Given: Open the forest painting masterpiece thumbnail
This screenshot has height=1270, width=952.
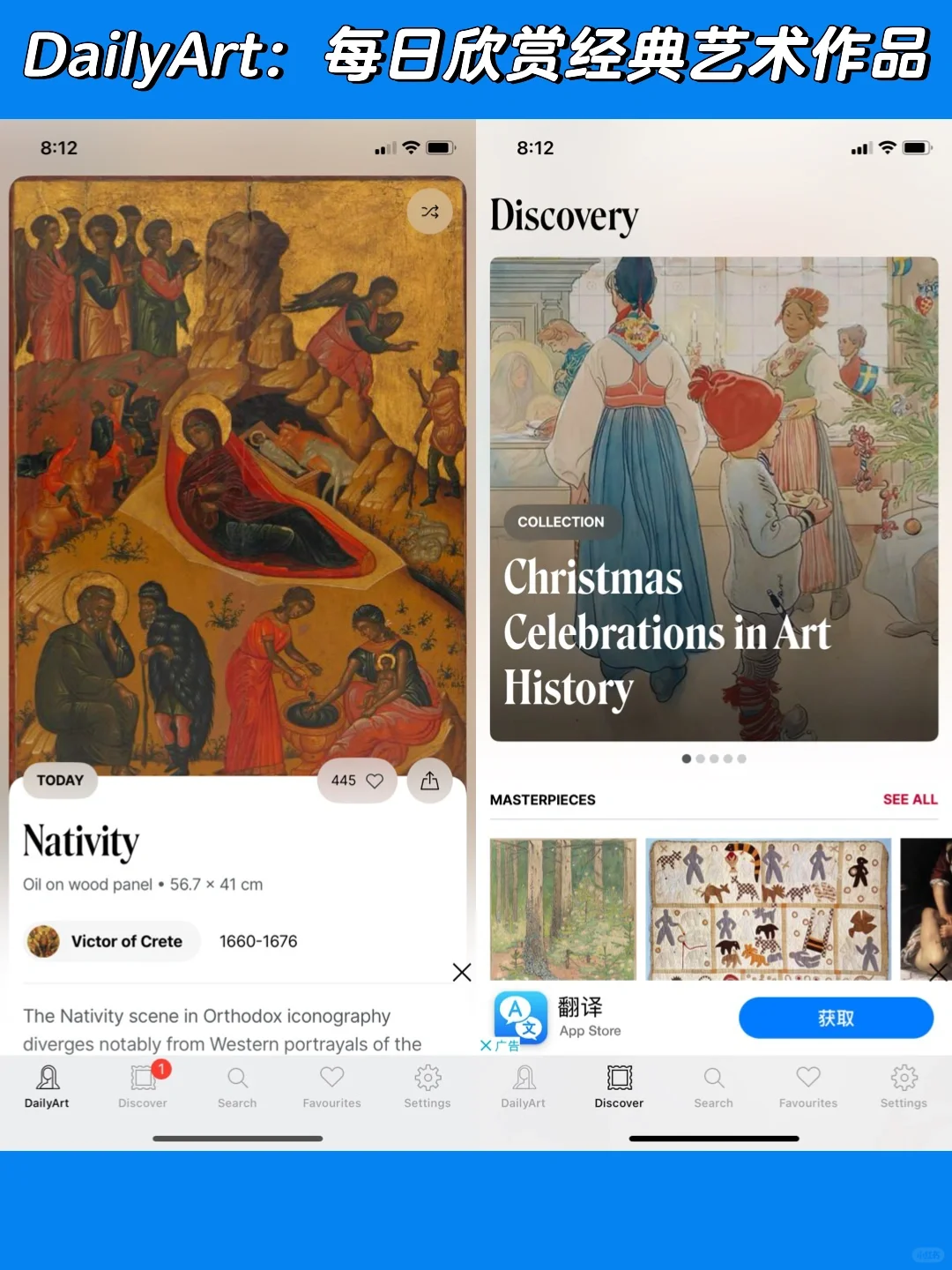Looking at the screenshot, I should pos(563,908).
